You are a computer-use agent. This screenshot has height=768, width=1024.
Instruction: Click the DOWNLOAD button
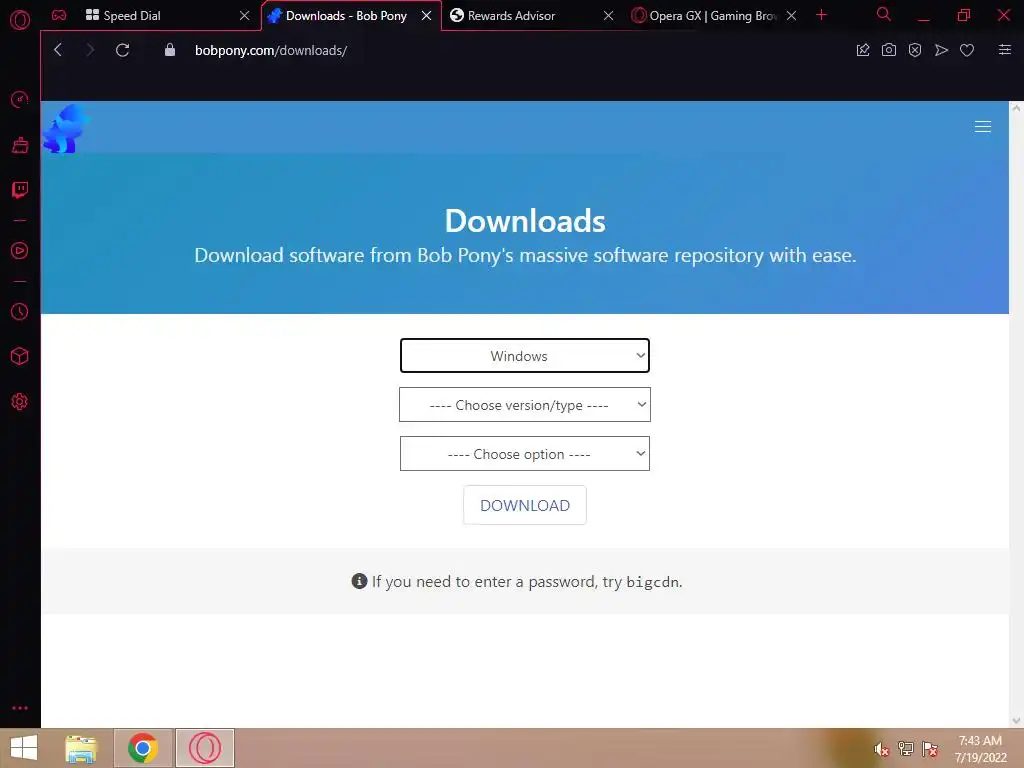pos(525,505)
